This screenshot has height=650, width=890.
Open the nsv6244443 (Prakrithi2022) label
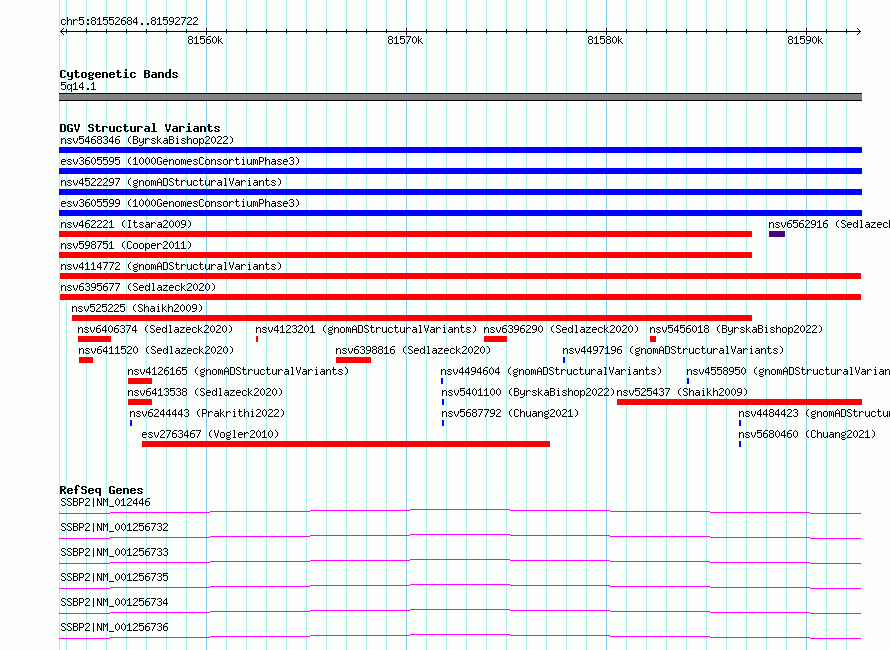pyautogui.click(x=207, y=413)
